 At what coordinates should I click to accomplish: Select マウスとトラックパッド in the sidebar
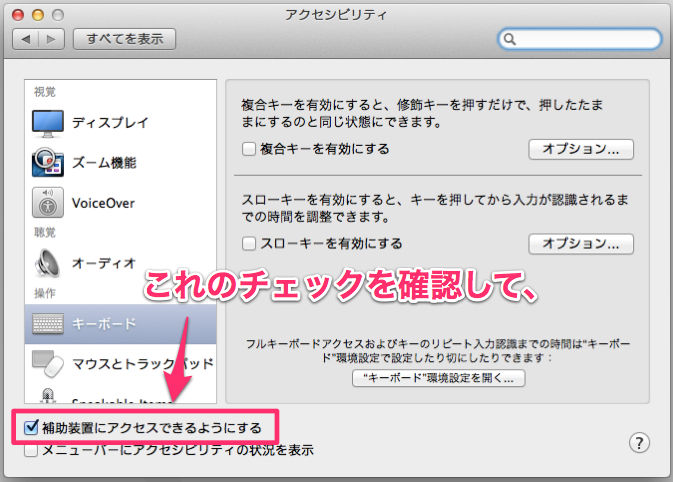pyautogui.click(x=121, y=364)
